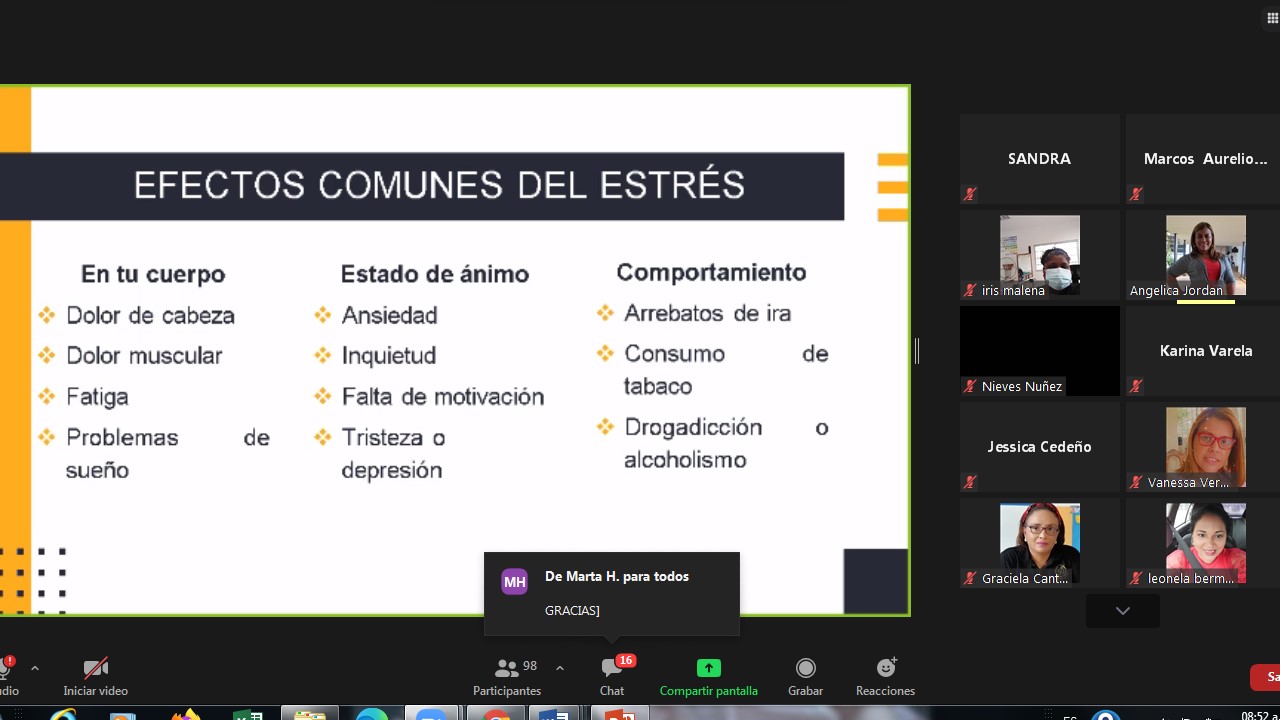
Task: Click the gallery view grid icon
Action: point(1272,18)
